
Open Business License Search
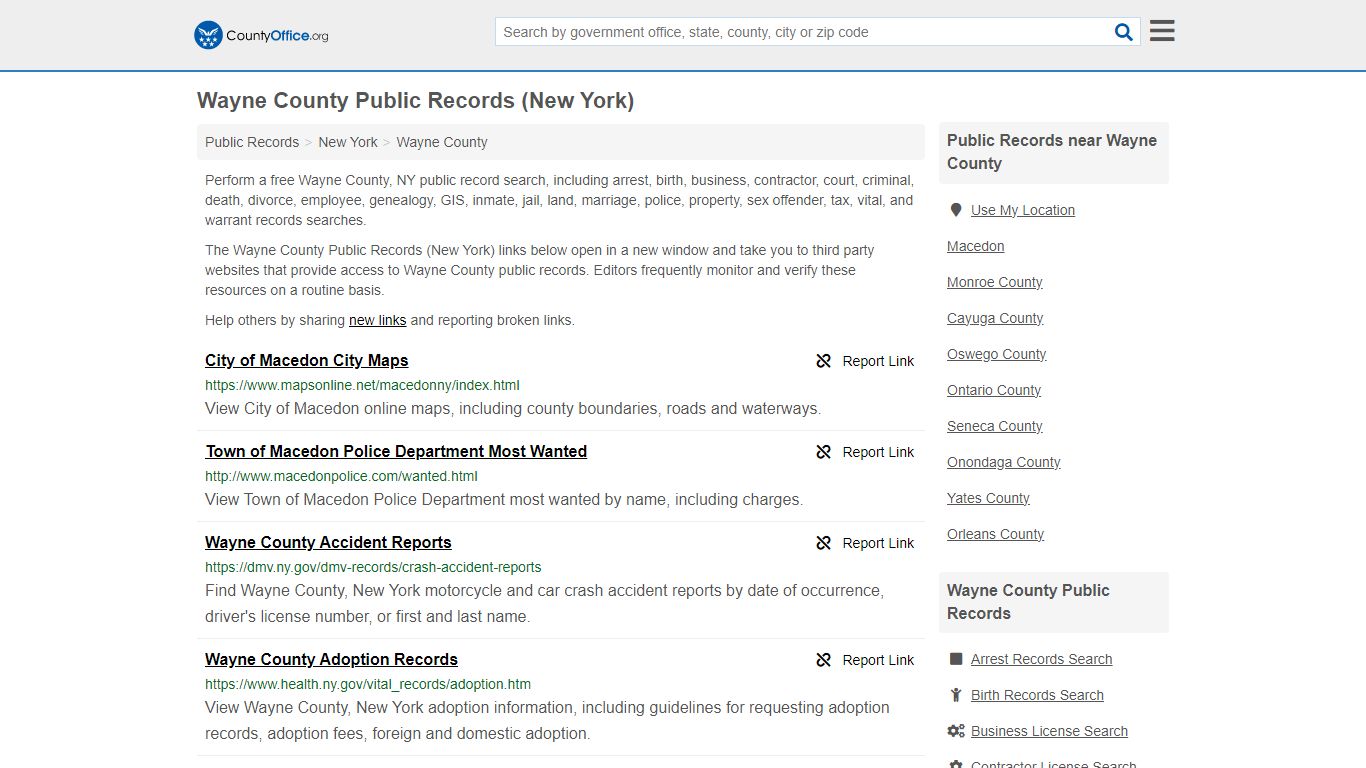click(1049, 731)
